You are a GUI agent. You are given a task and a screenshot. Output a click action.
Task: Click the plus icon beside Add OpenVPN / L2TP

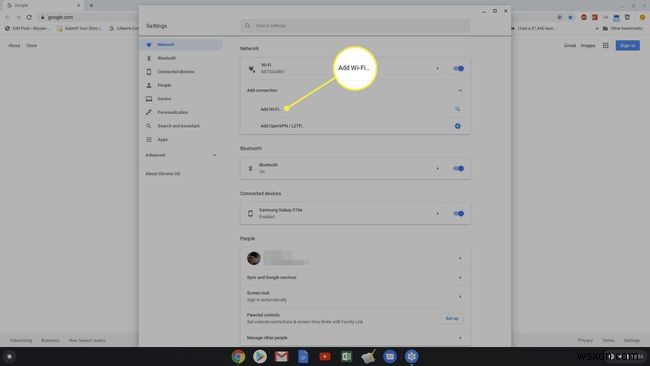tap(458, 126)
